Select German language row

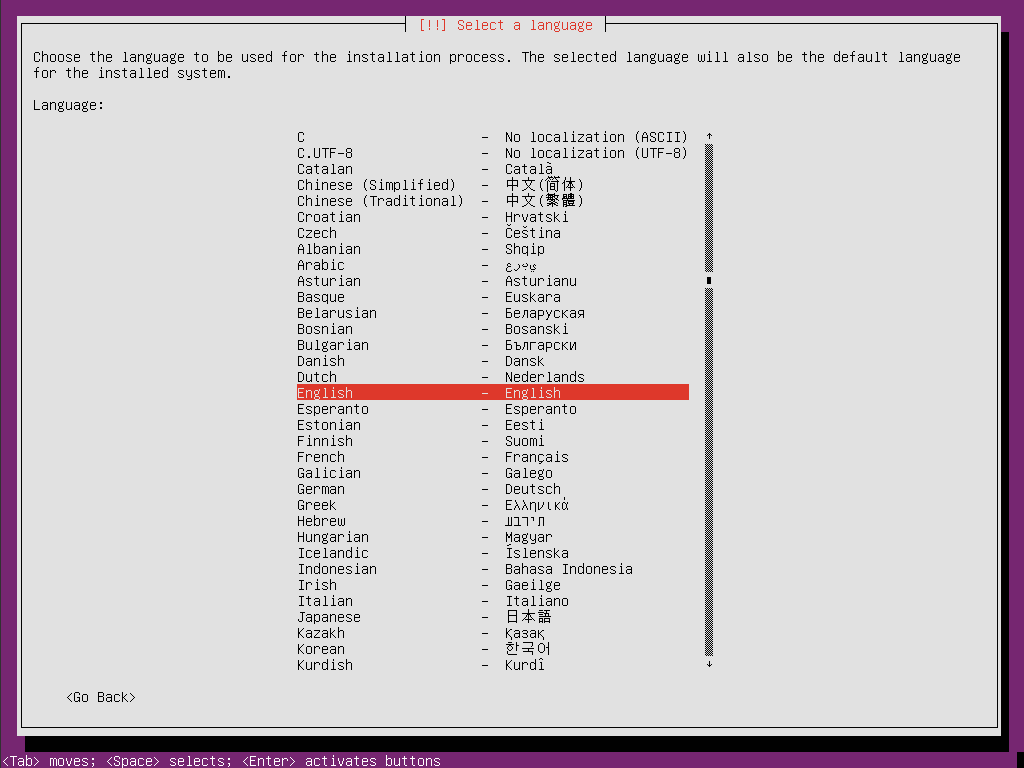pos(492,489)
